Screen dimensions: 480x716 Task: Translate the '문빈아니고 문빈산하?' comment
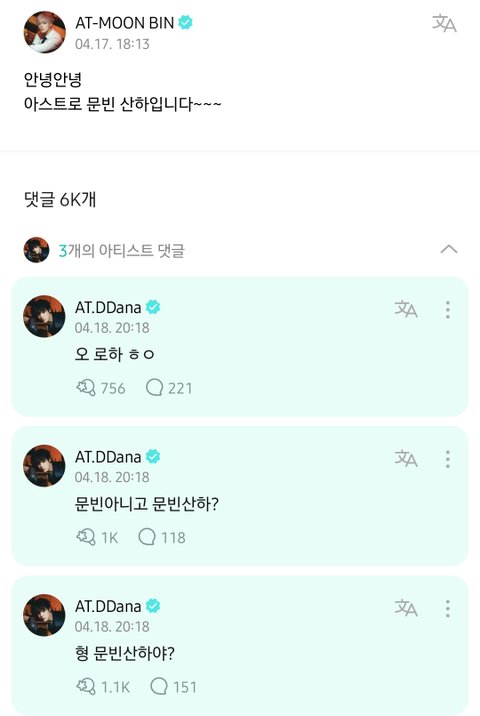click(x=406, y=458)
